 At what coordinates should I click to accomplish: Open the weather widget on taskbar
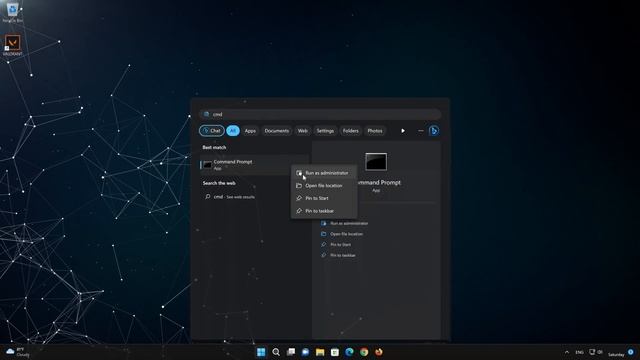(x=18, y=352)
